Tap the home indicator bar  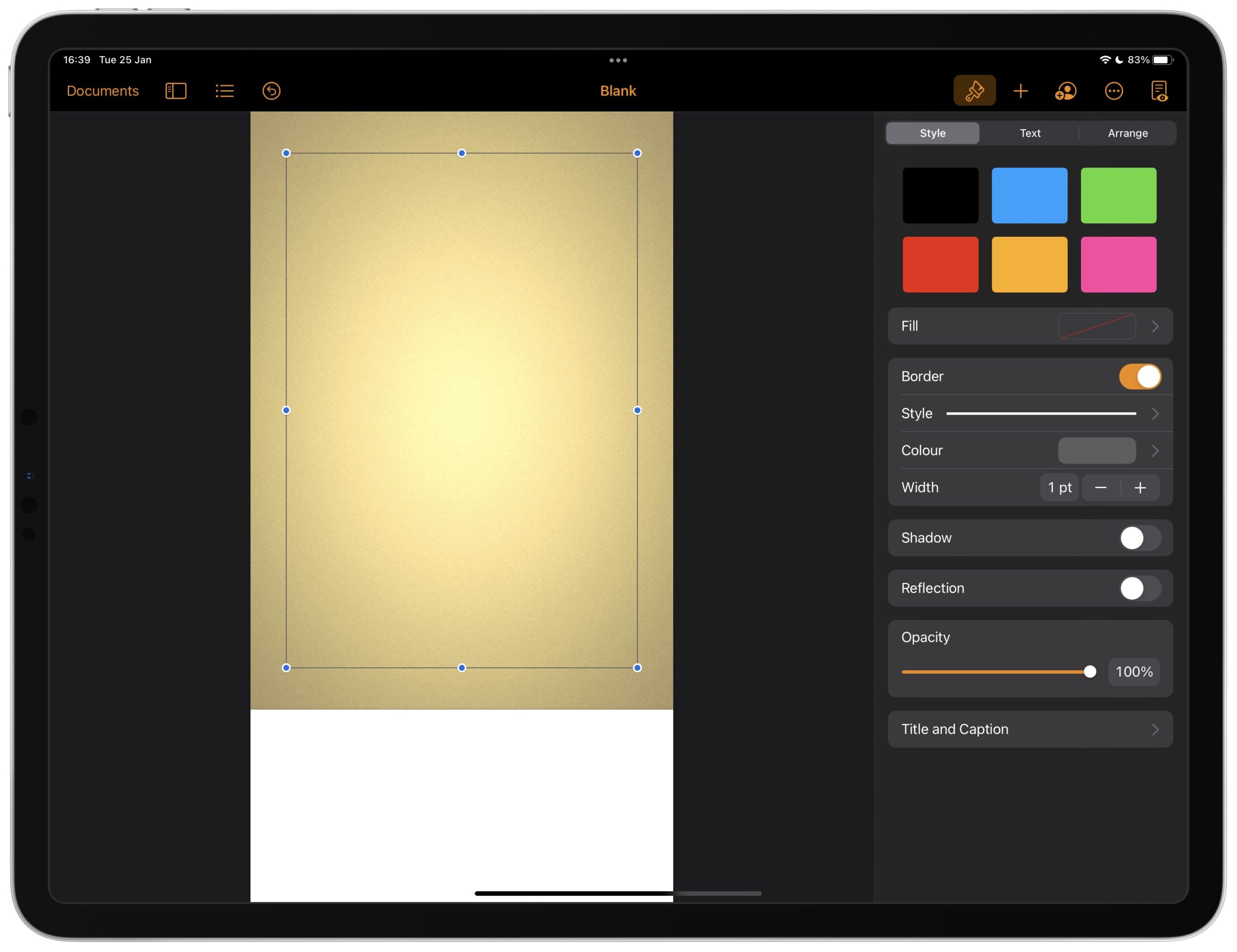618,893
